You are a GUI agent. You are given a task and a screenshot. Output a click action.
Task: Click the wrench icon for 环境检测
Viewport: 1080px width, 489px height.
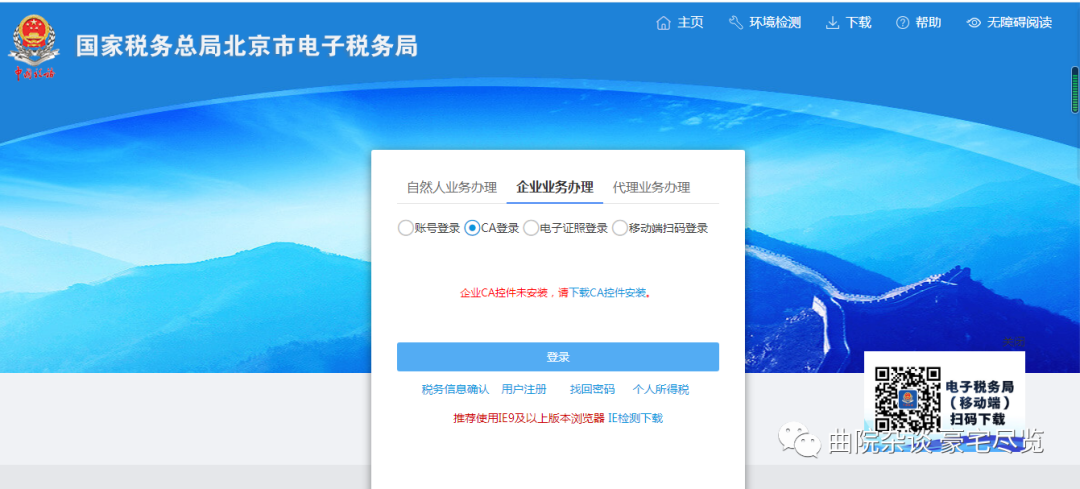(x=736, y=23)
